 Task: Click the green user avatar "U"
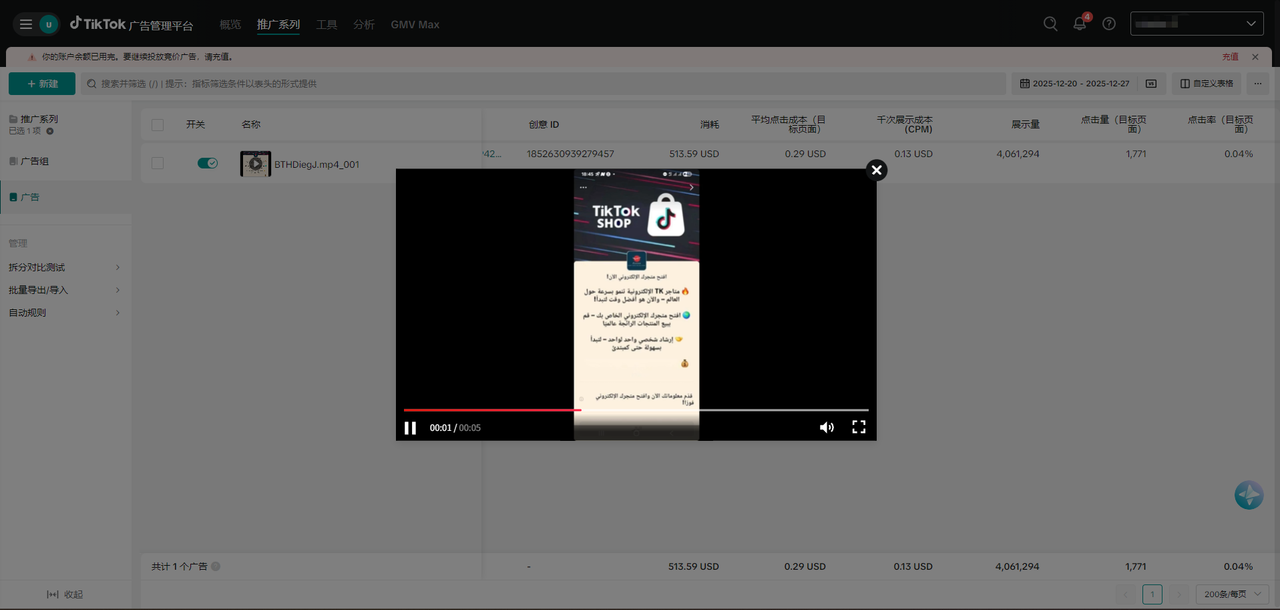click(48, 24)
